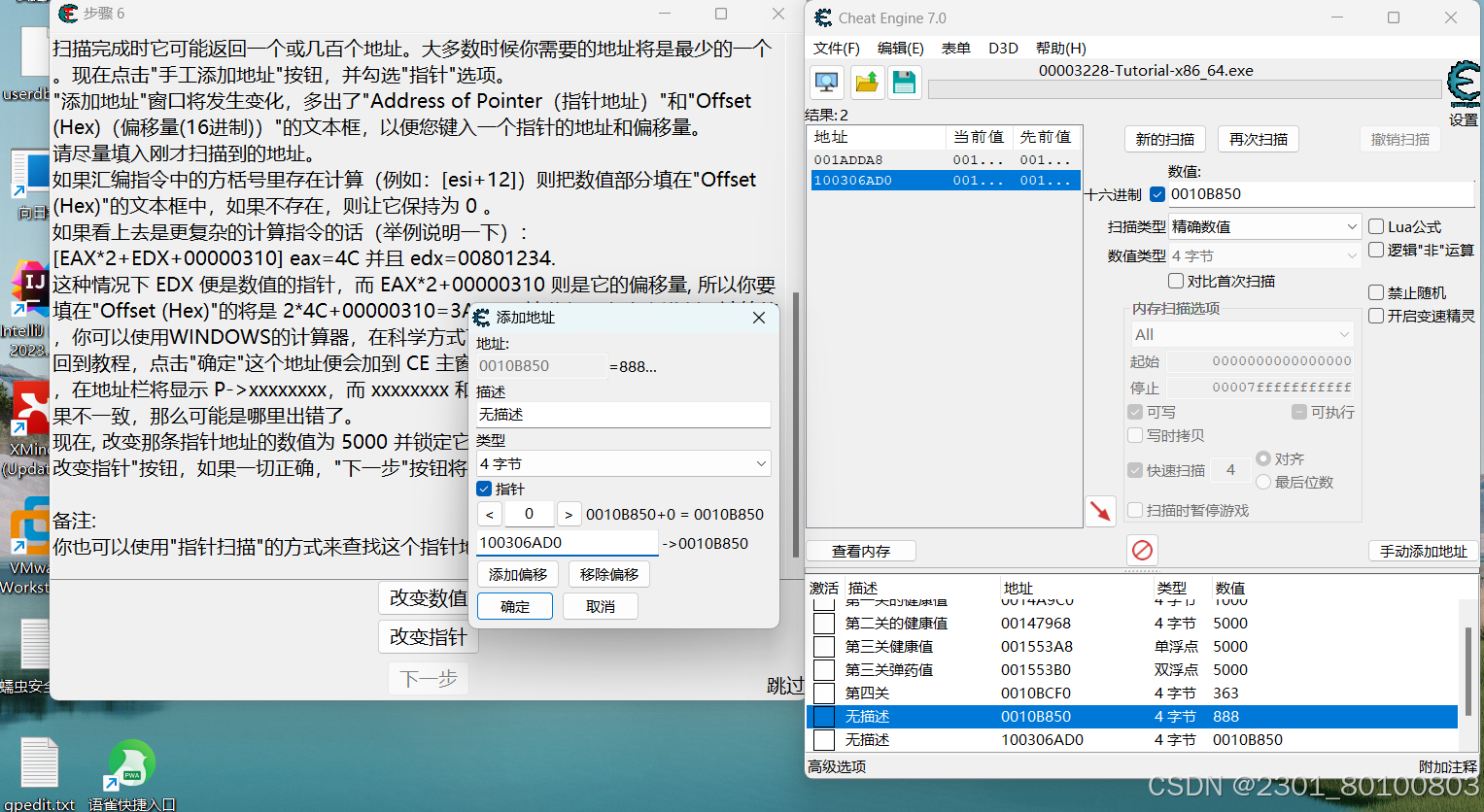Viewport: 1484px width, 812px height.
Task: Click 附加注释 at bottom right
Action: [x=1448, y=766]
